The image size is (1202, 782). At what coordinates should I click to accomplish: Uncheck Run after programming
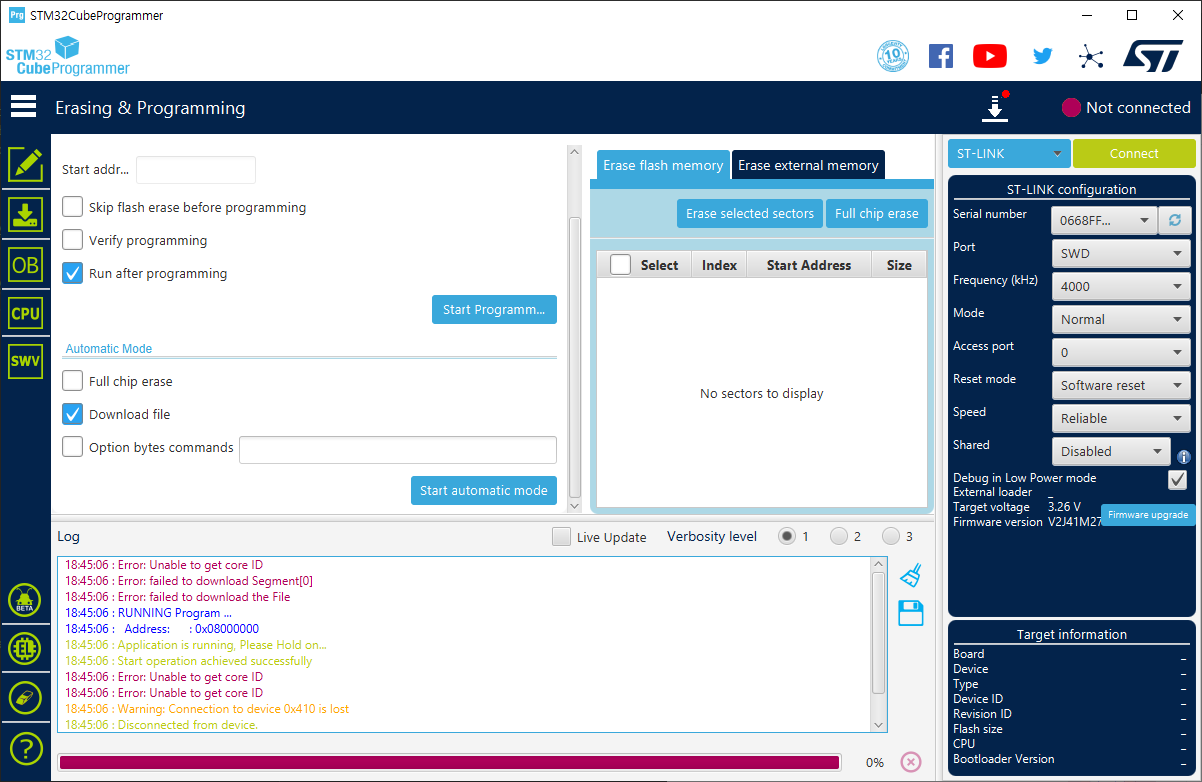(x=72, y=273)
